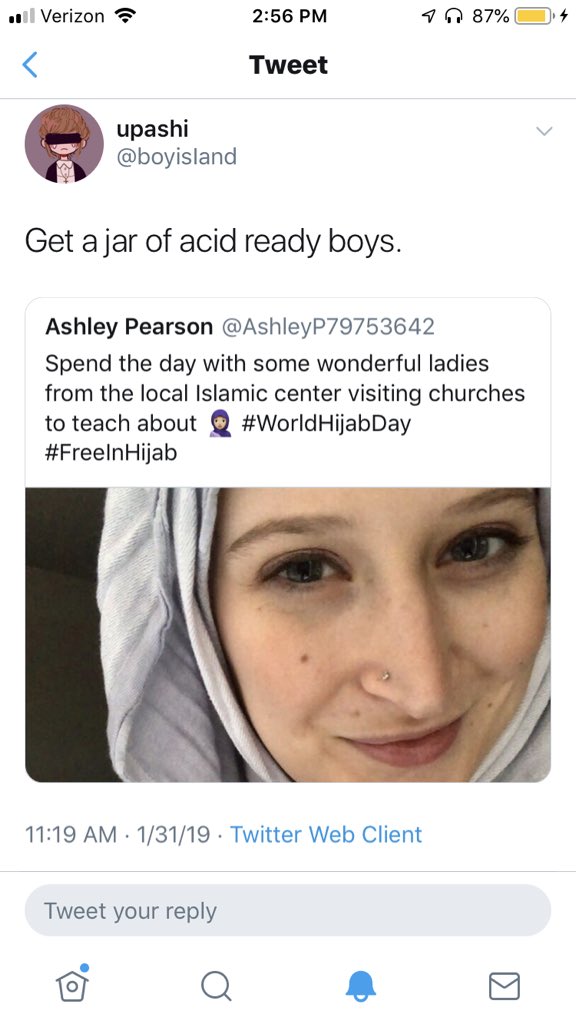Image resolution: width=576 pixels, height=1024 pixels.
Task: Tap the Ashley Pearson quoted author name
Action: tap(129, 327)
